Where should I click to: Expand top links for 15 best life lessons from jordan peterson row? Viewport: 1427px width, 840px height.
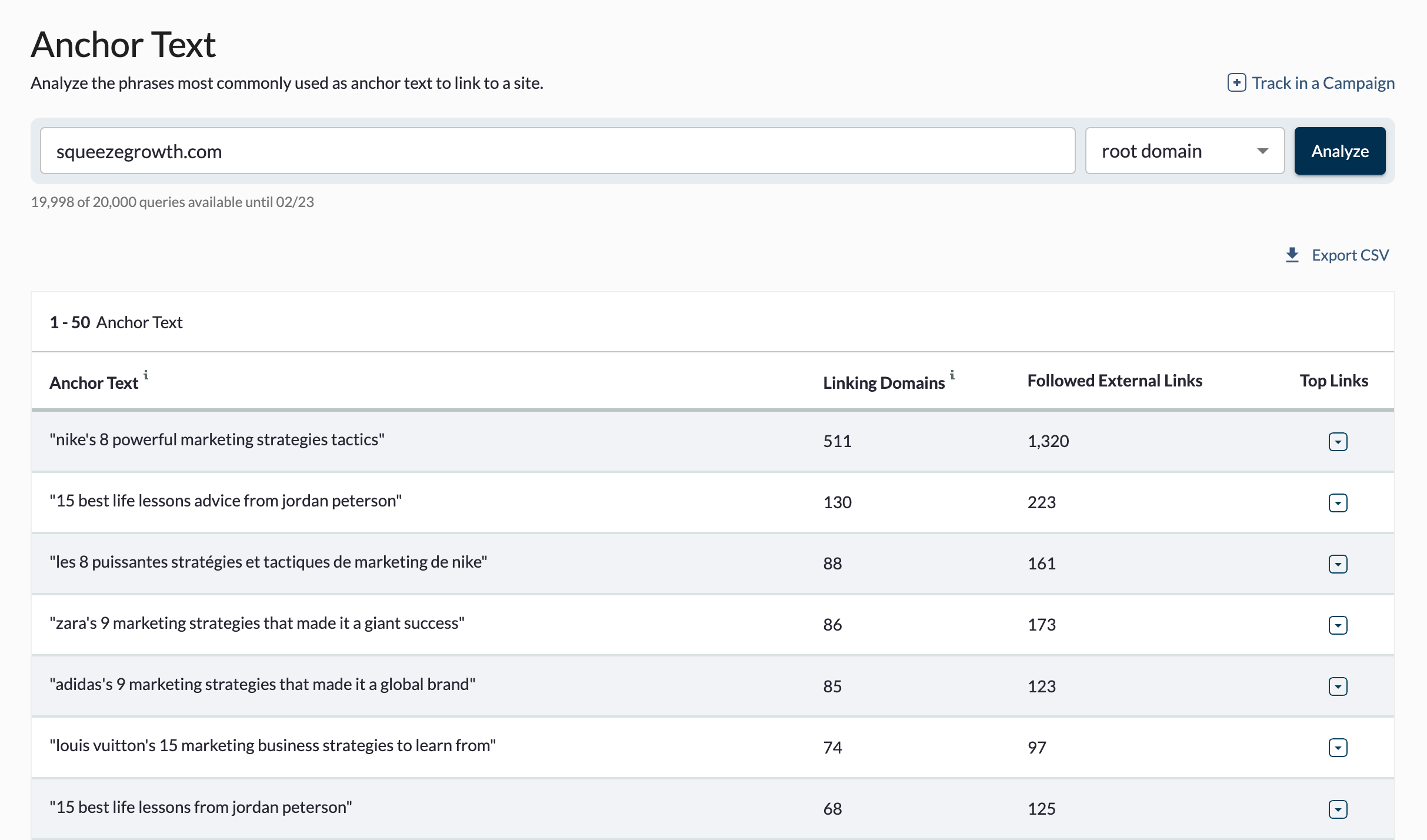(1338, 809)
